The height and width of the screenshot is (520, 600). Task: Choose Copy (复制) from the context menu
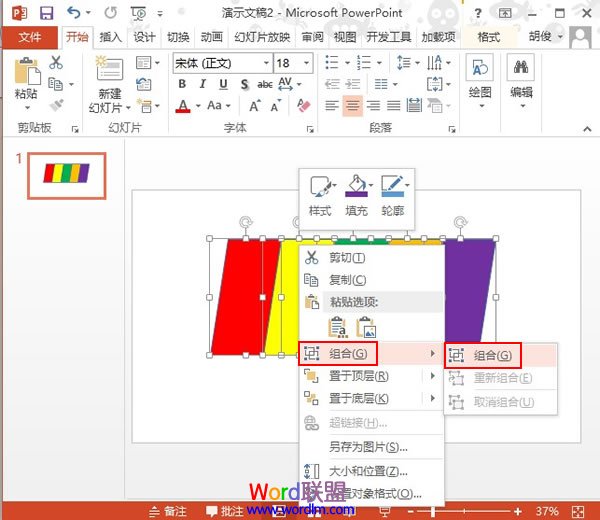click(371, 280)
